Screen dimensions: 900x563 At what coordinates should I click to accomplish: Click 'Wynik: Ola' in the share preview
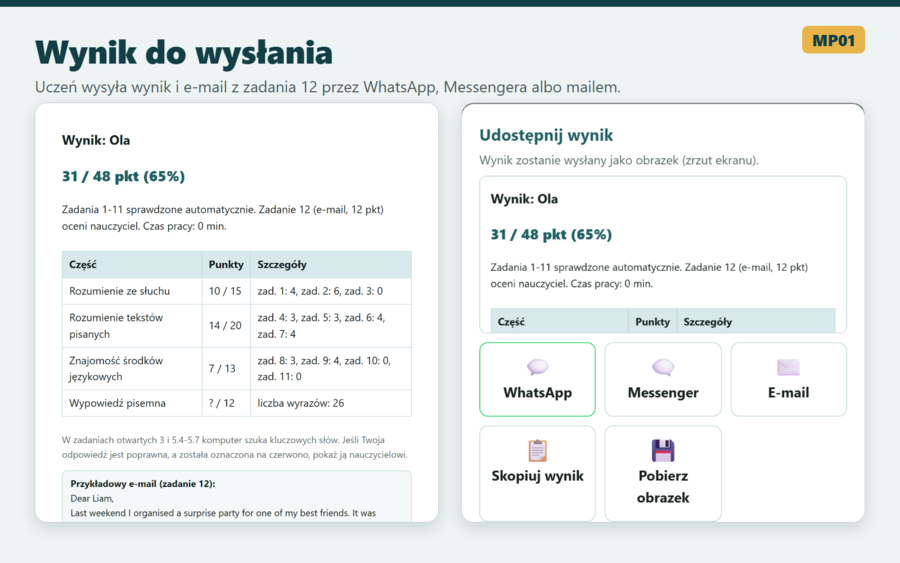click(x=524, y=199)
